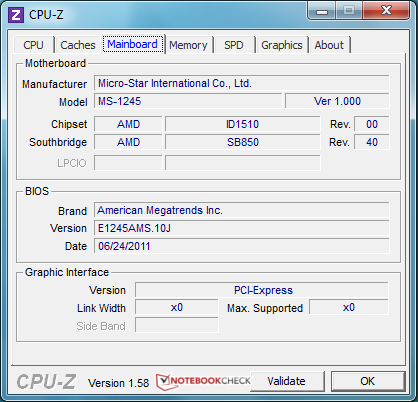The image size is (418, 402).
Task: Close the CPU-Z window
Action: 386,11
